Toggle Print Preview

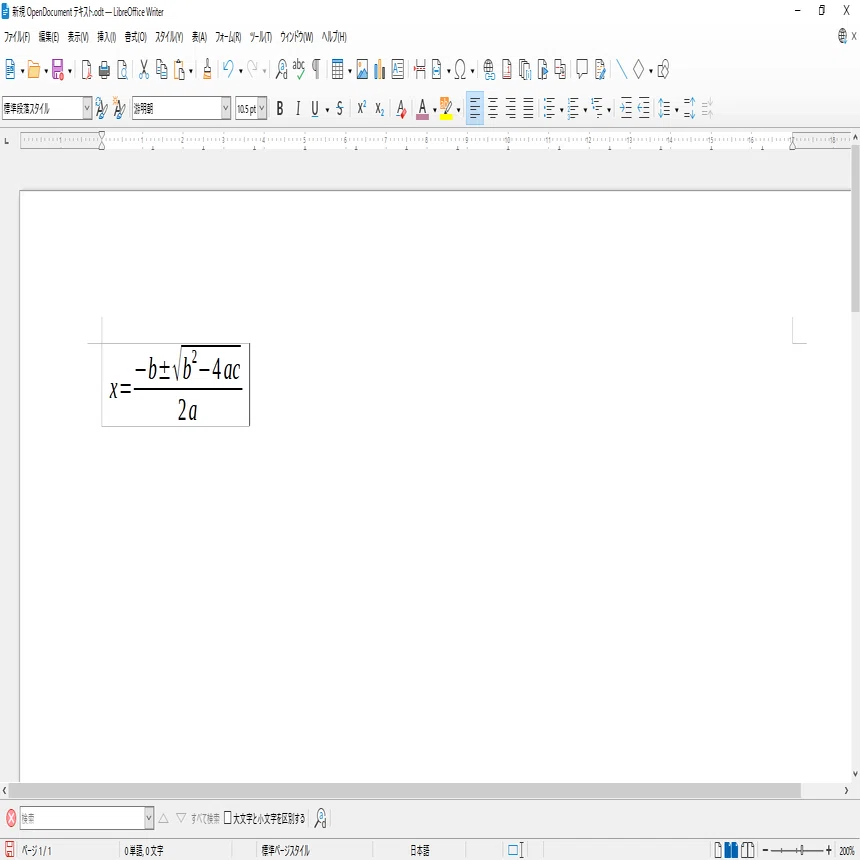pyautogui.click(x=122, y=70)
